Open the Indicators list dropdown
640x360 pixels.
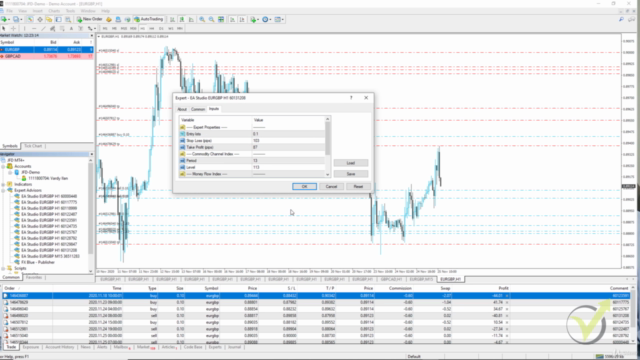tap(258, 19)
